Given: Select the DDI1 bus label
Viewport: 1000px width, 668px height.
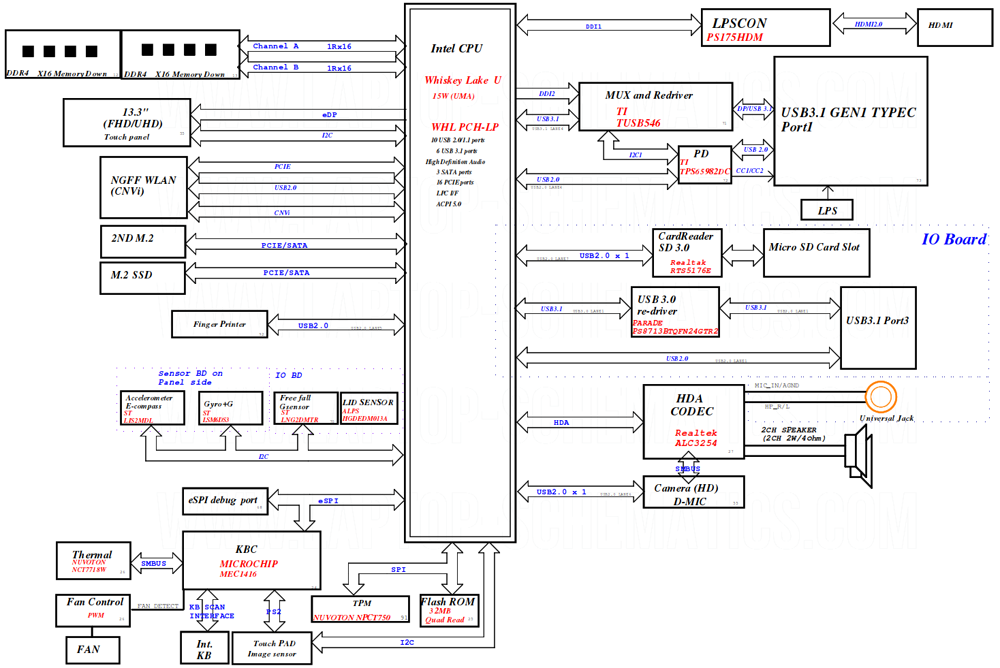Looking at the screenshot, I should click(593, 27).
